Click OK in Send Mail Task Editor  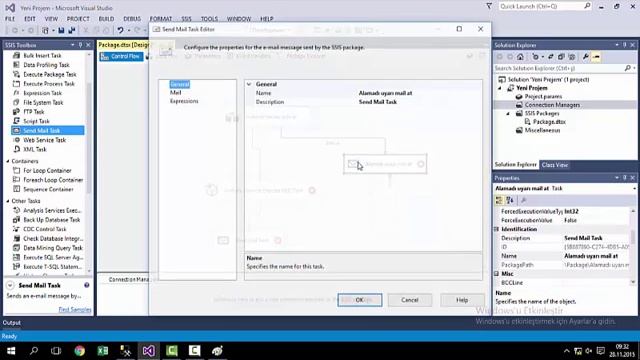point(360,300)
